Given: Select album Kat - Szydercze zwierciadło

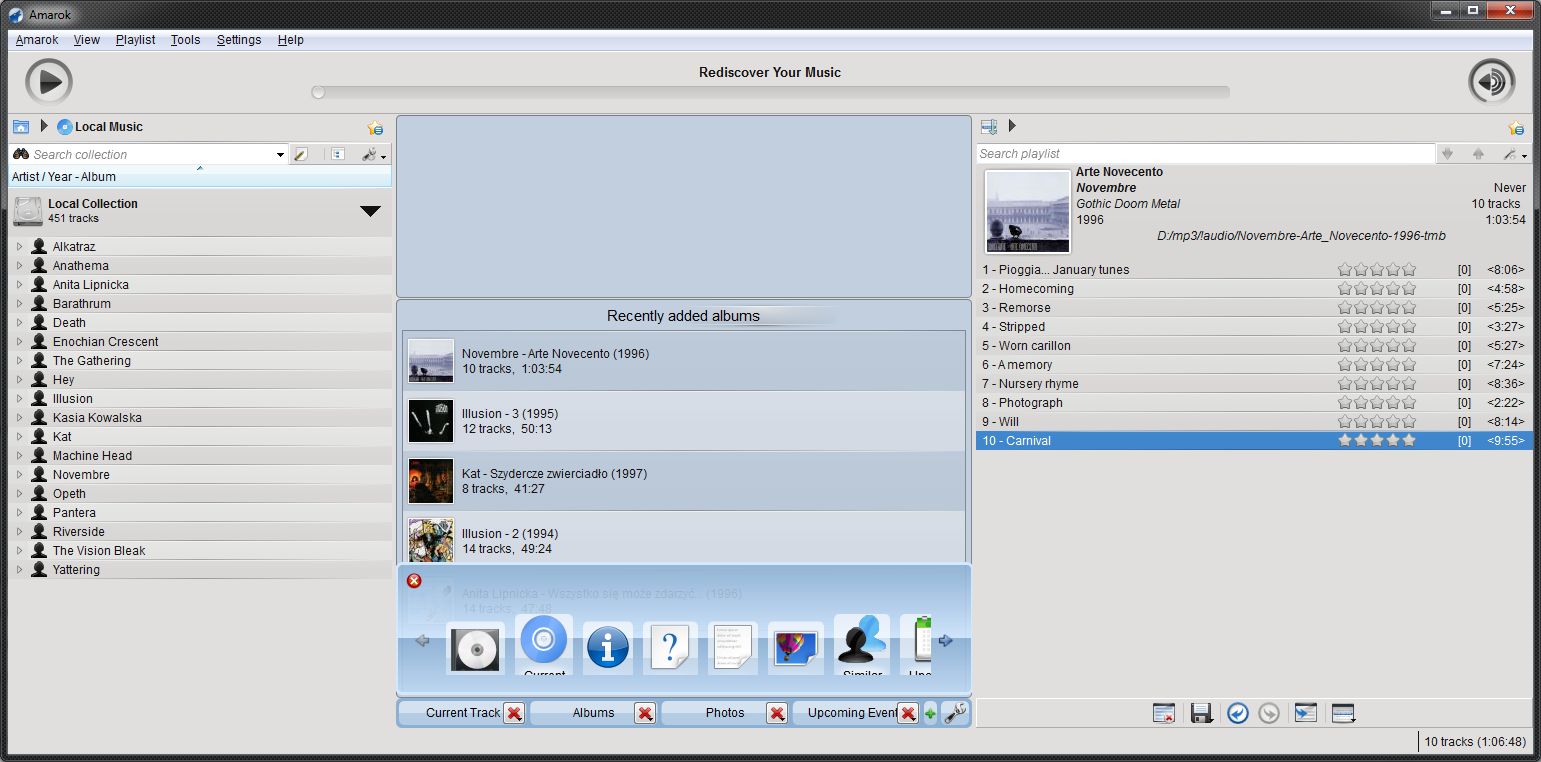Looking at the screenshot, I should 684,481.
